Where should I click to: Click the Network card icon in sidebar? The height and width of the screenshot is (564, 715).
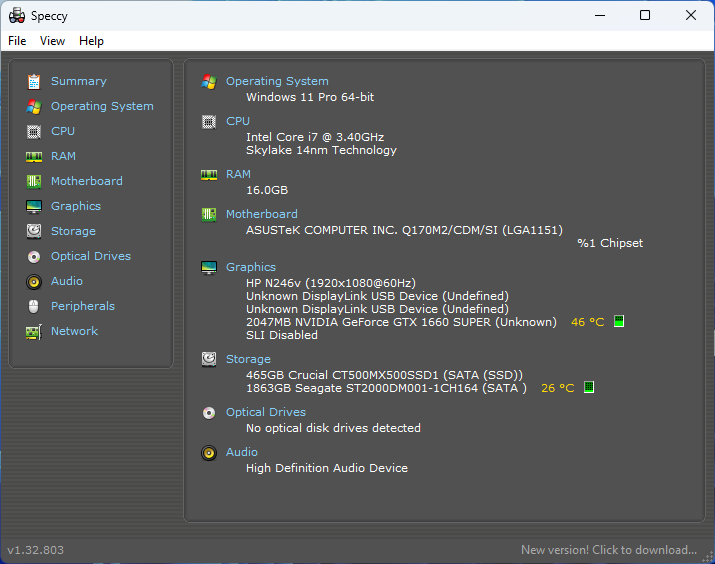(x=34, y=331)
